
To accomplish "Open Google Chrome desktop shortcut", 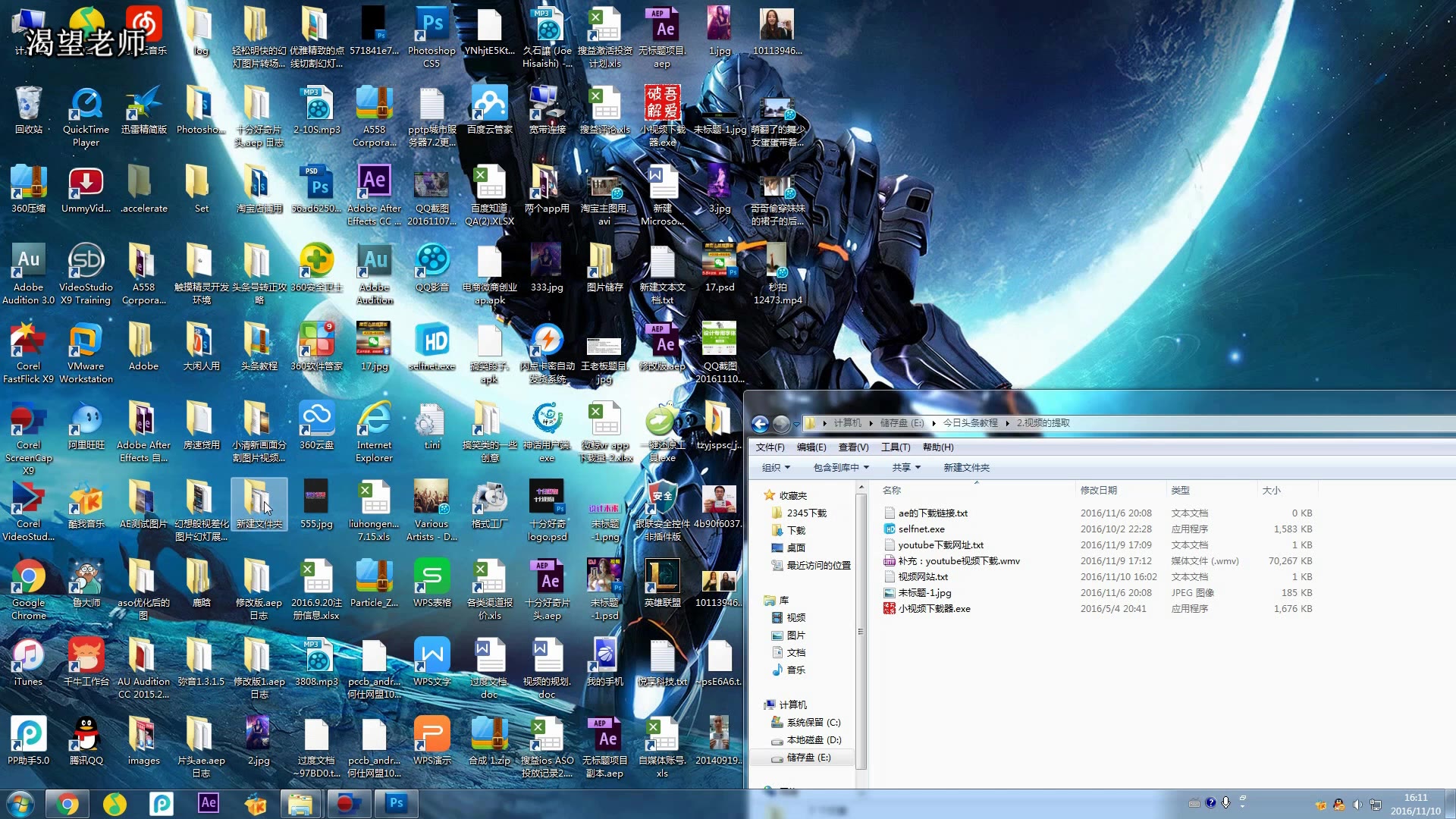I will (x=28, y=588).
